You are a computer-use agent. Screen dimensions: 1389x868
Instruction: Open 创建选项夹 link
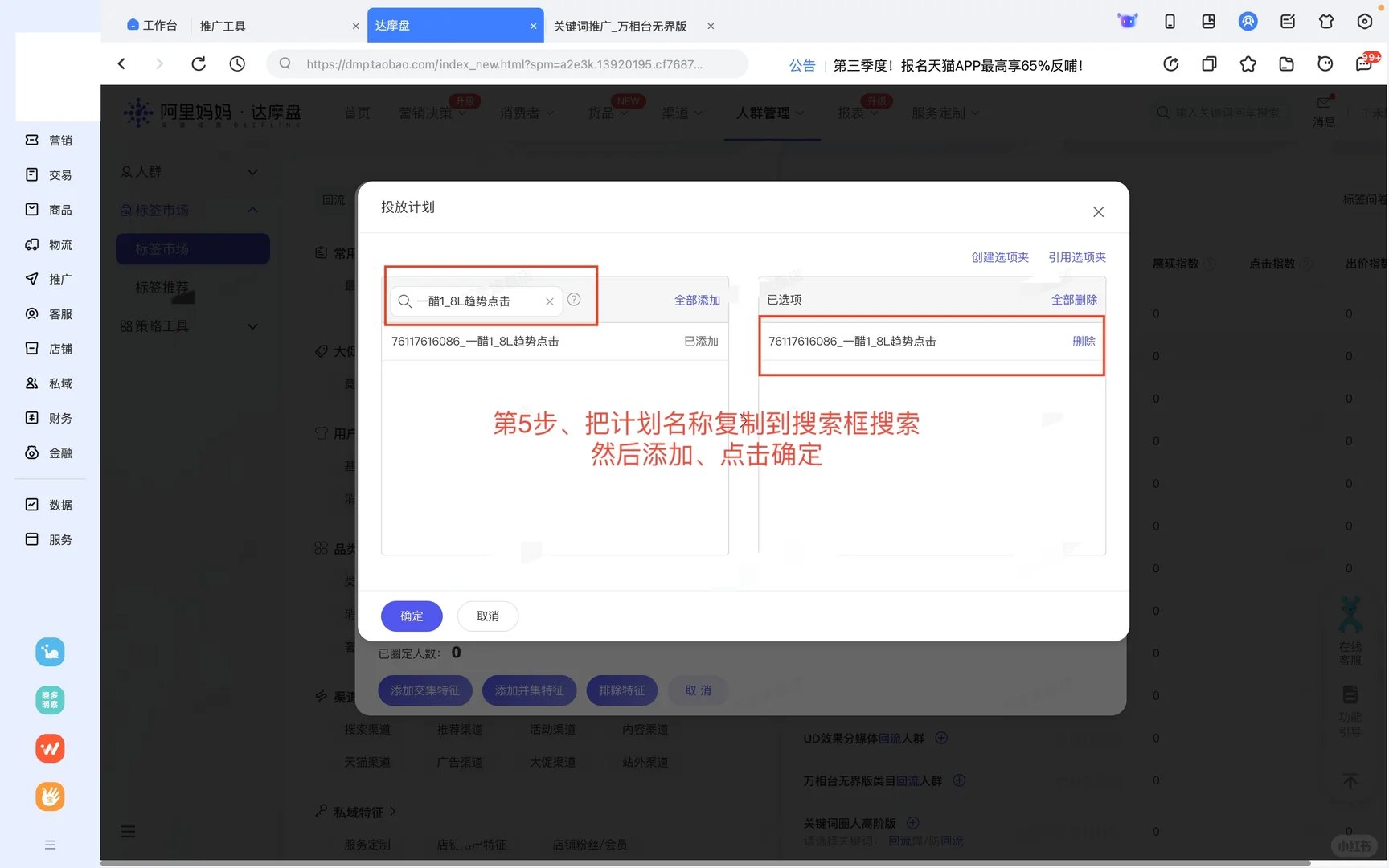tap(1000, 257)
